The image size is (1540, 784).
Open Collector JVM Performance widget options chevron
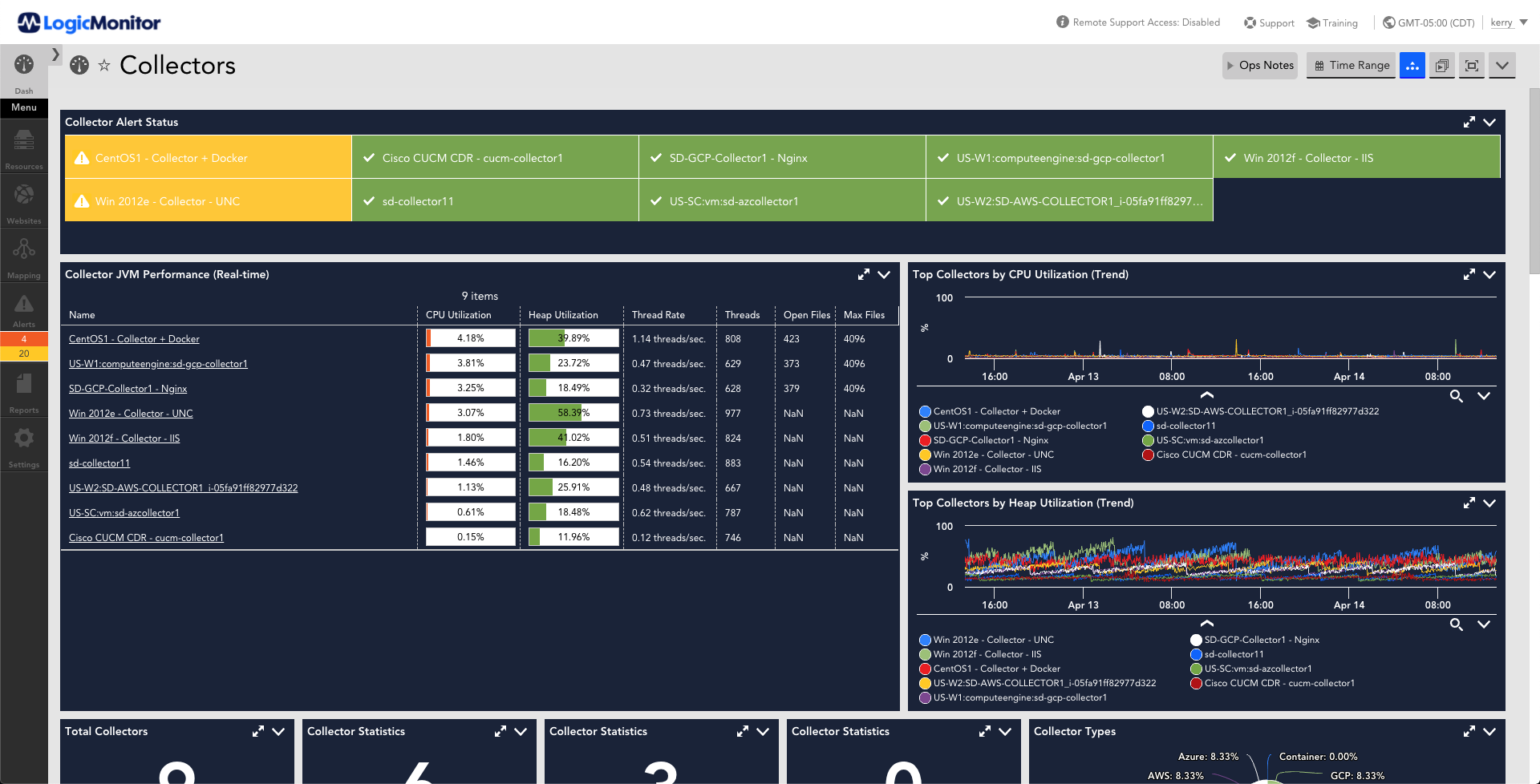884,274
